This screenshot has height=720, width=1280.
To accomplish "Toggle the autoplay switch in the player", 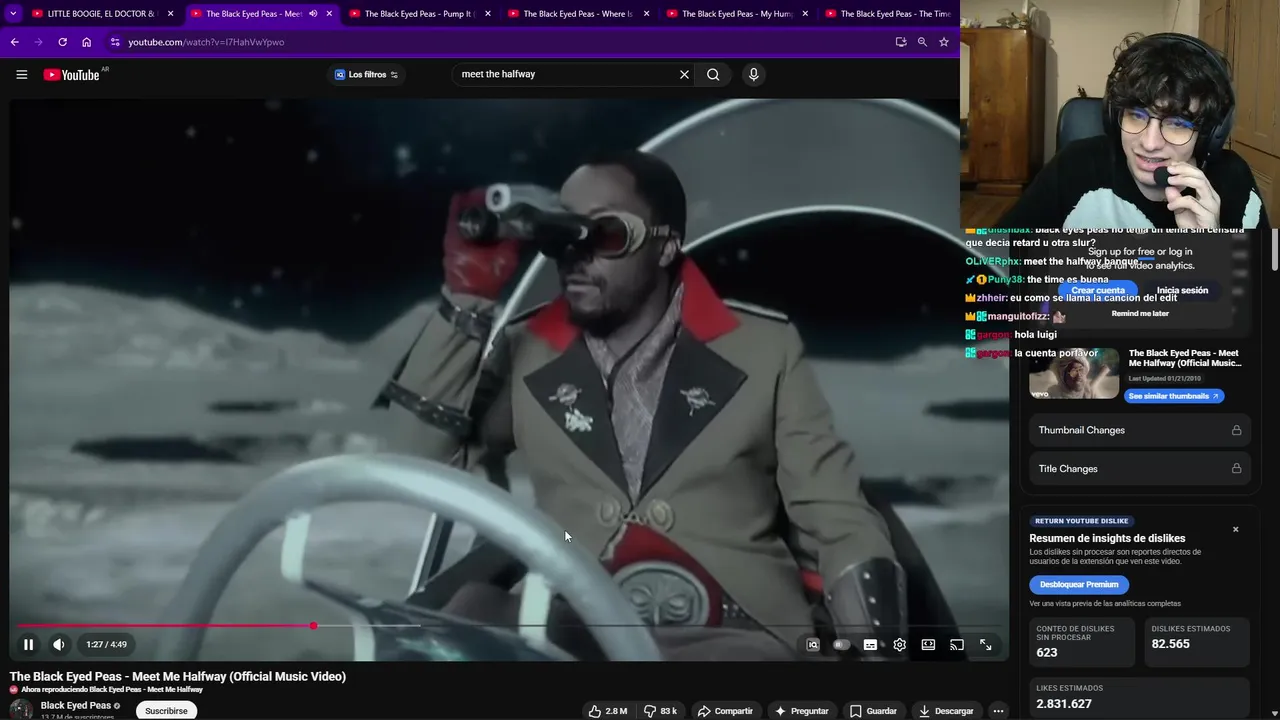I will [841, 645].
